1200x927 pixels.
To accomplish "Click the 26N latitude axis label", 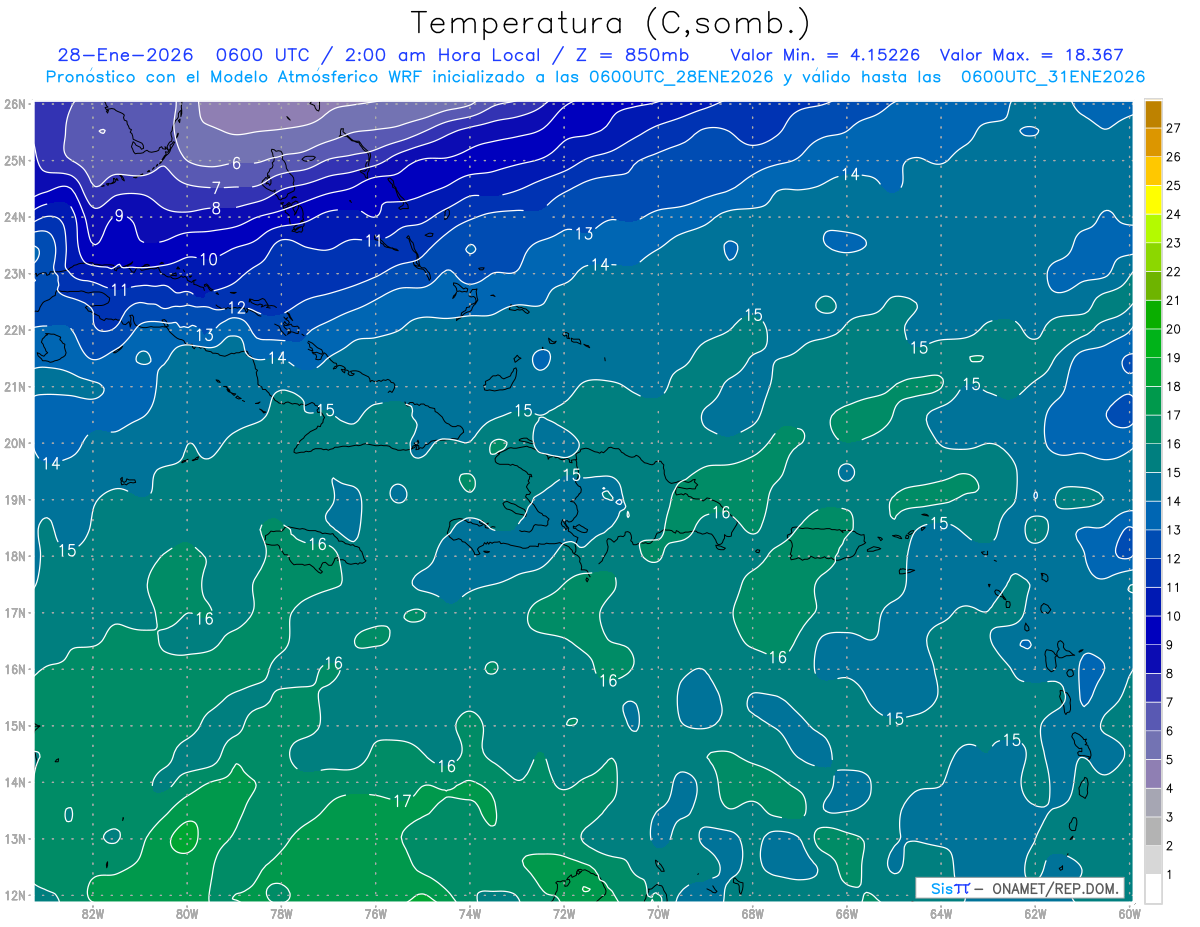I will pos(14,104).
